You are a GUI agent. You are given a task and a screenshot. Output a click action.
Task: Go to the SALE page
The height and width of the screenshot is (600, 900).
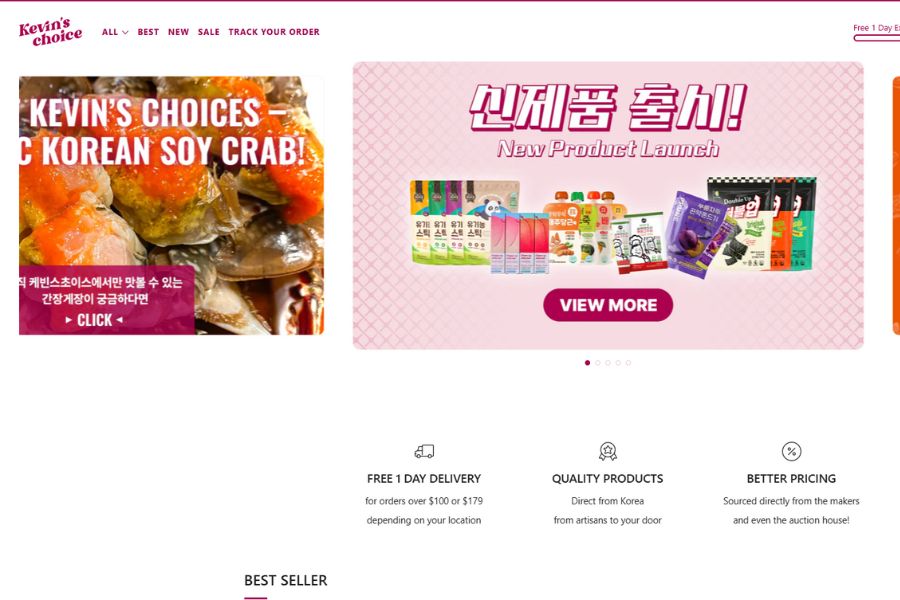point(208,32)
